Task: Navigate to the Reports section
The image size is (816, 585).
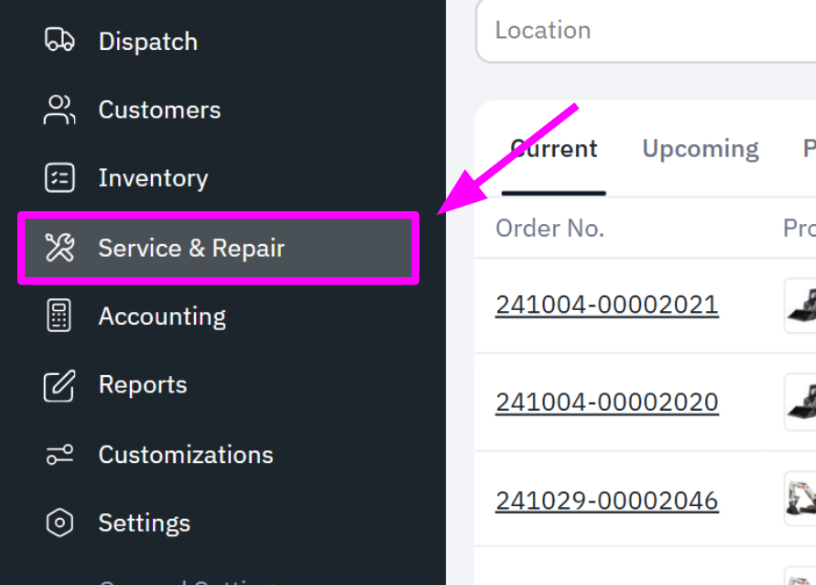Action: tap(143, 385)
